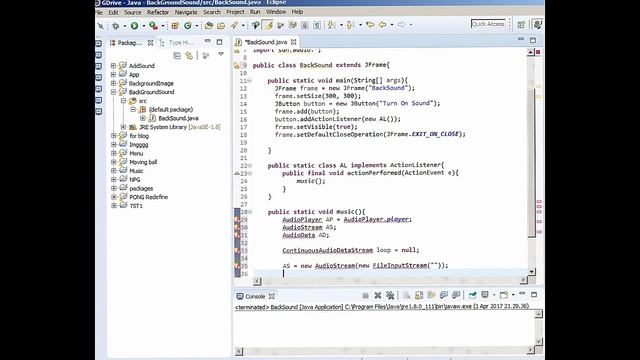
Task: Click the editor horizontal scrollbar
Action: click(x=391, y=280)
